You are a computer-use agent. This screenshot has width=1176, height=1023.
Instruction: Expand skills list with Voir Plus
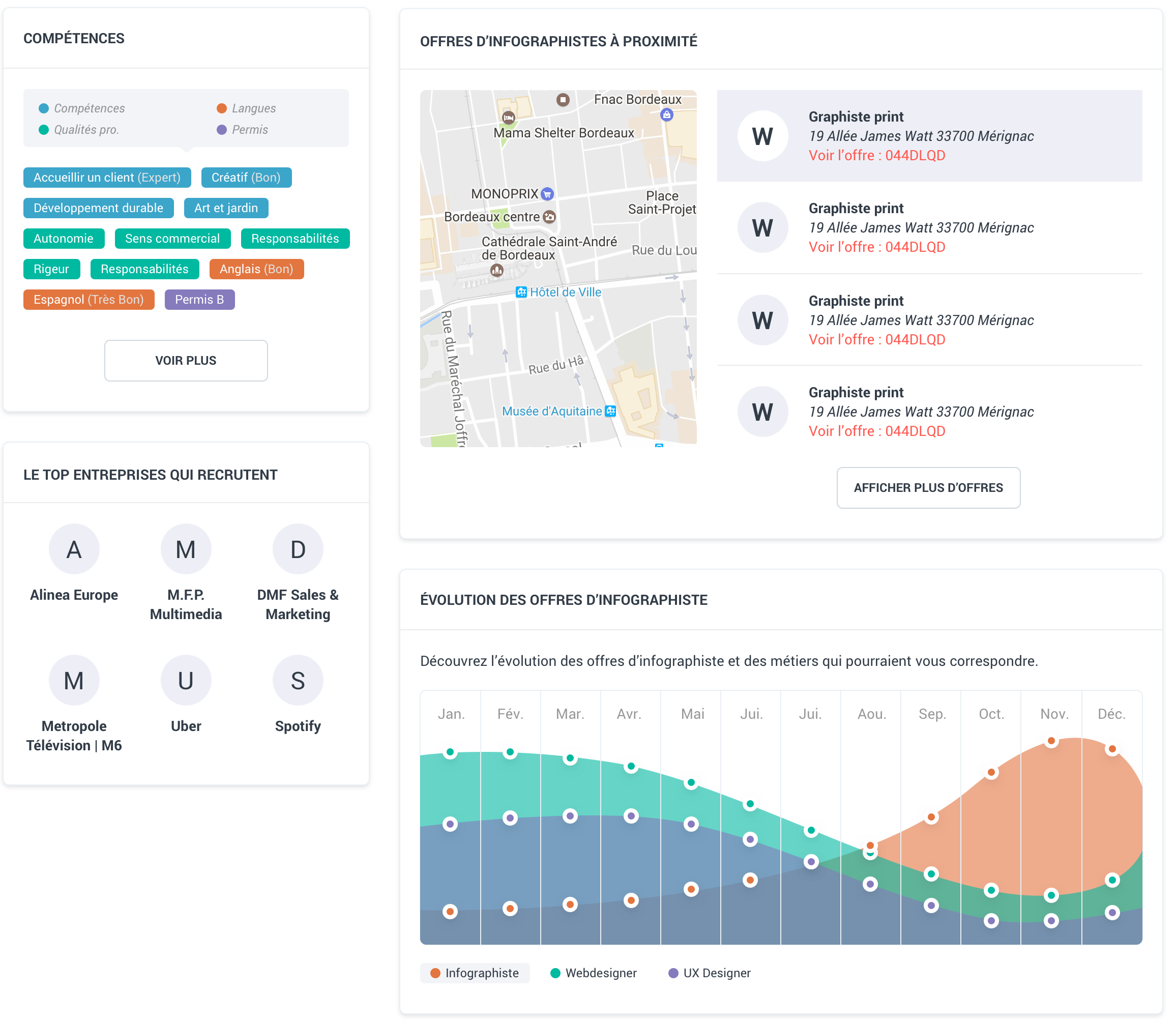tap(186, 361)
